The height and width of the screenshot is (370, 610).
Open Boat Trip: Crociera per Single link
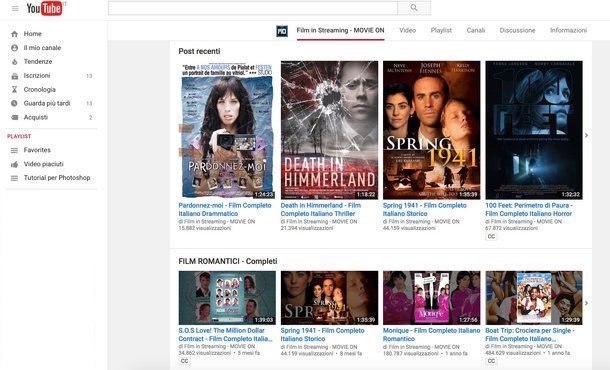[530, 335]
